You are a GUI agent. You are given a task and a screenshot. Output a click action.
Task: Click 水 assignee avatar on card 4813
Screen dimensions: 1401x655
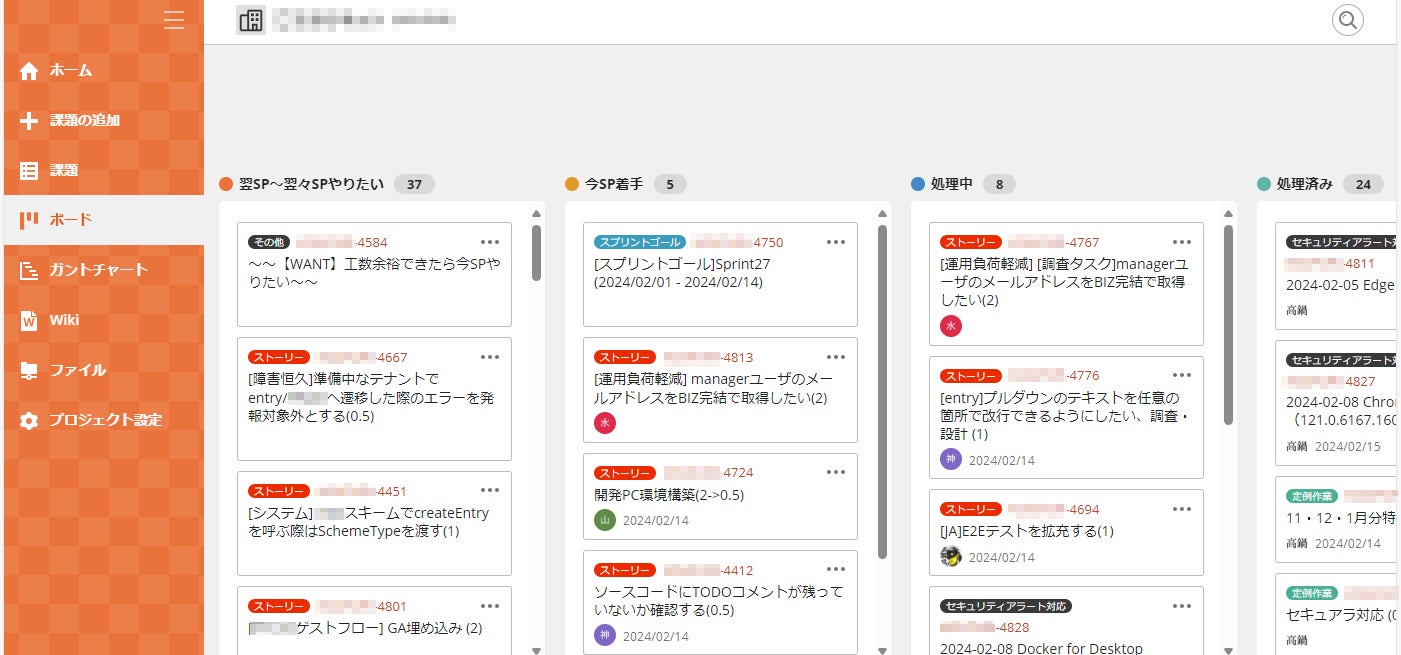click(x=605, y=423)
